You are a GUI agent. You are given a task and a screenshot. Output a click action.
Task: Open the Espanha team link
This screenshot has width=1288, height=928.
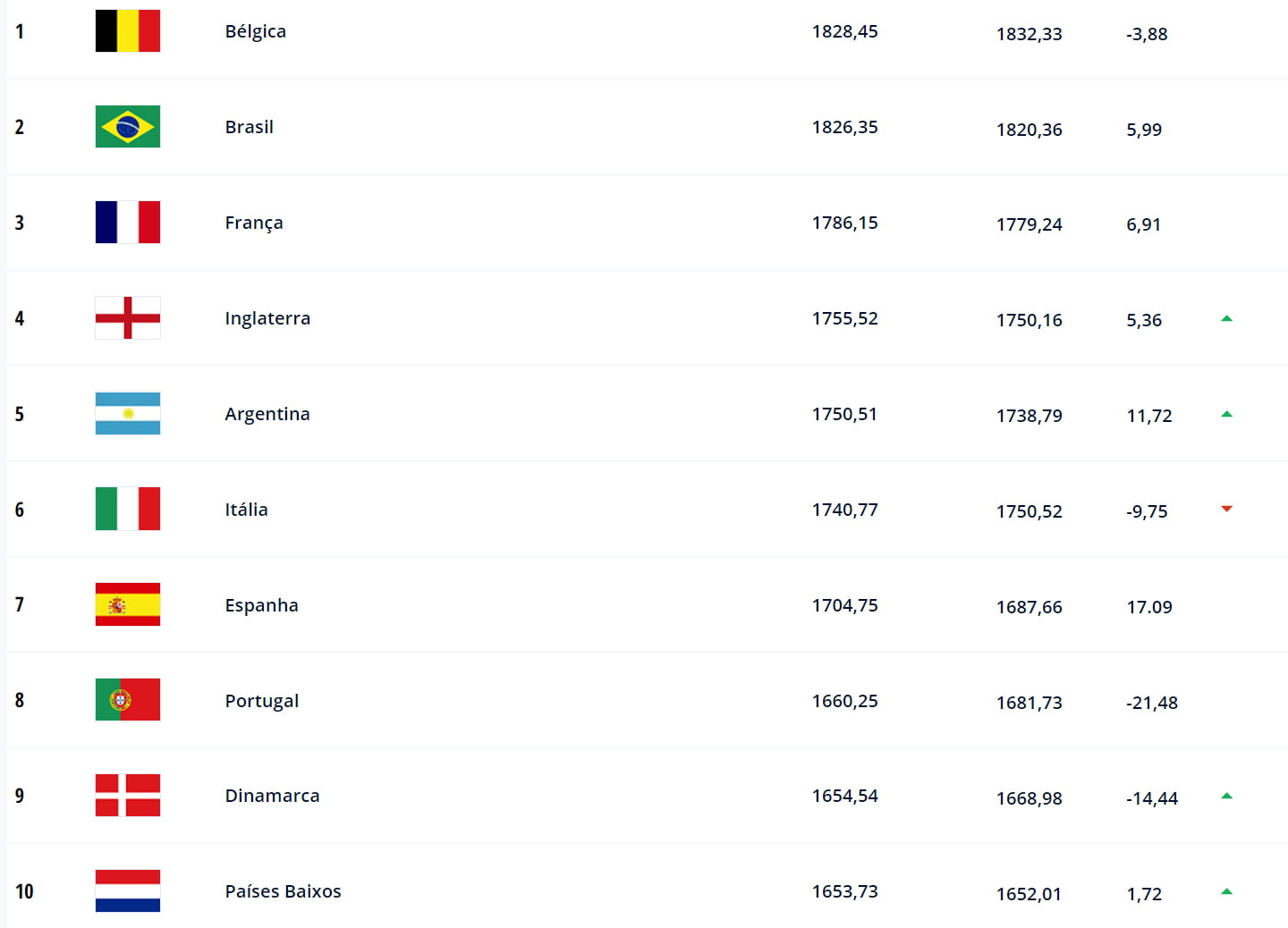click(x=262, y=605)
